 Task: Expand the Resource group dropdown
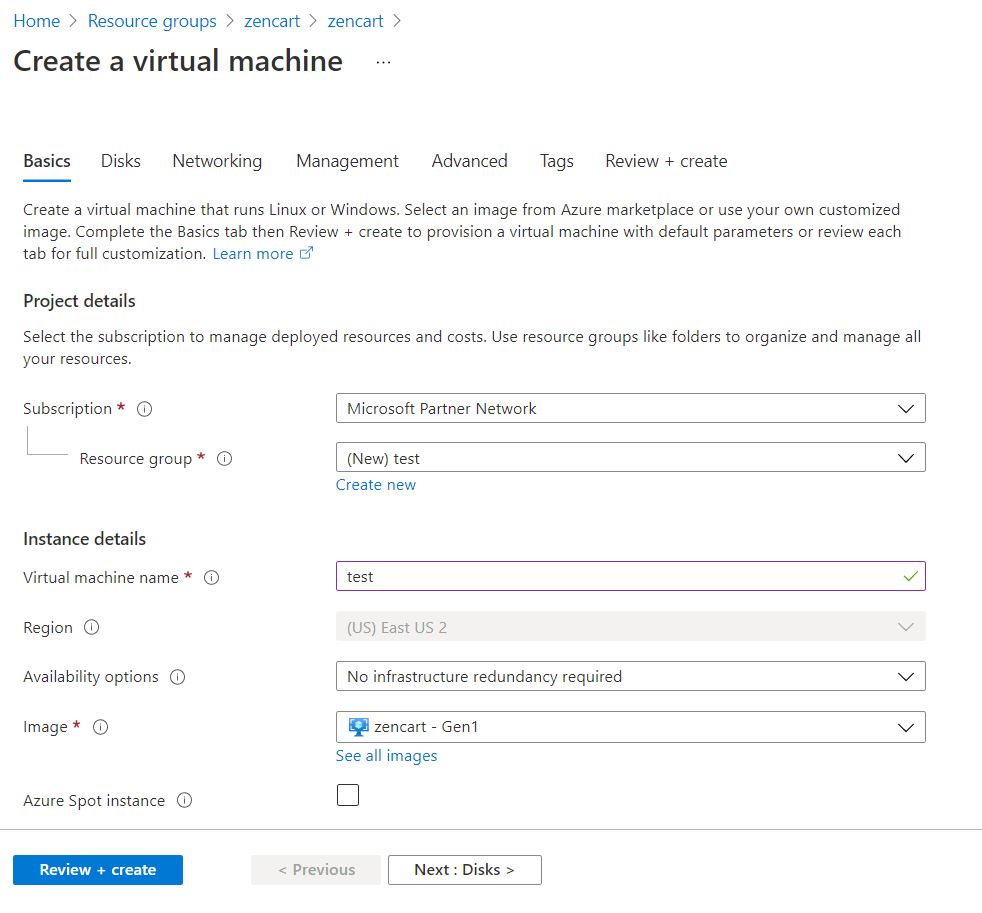630,458
